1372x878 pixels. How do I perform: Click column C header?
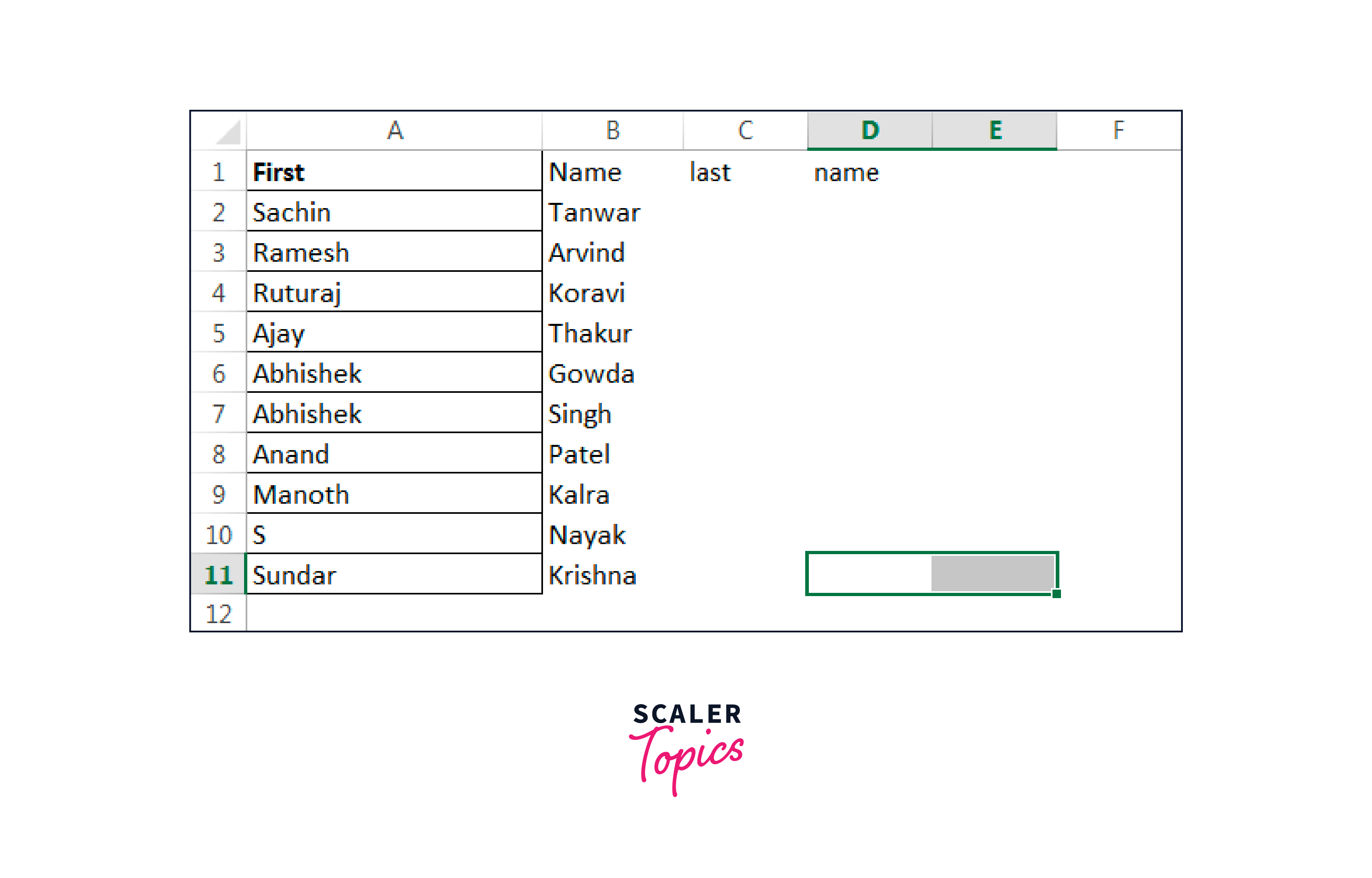click(746, 131)
